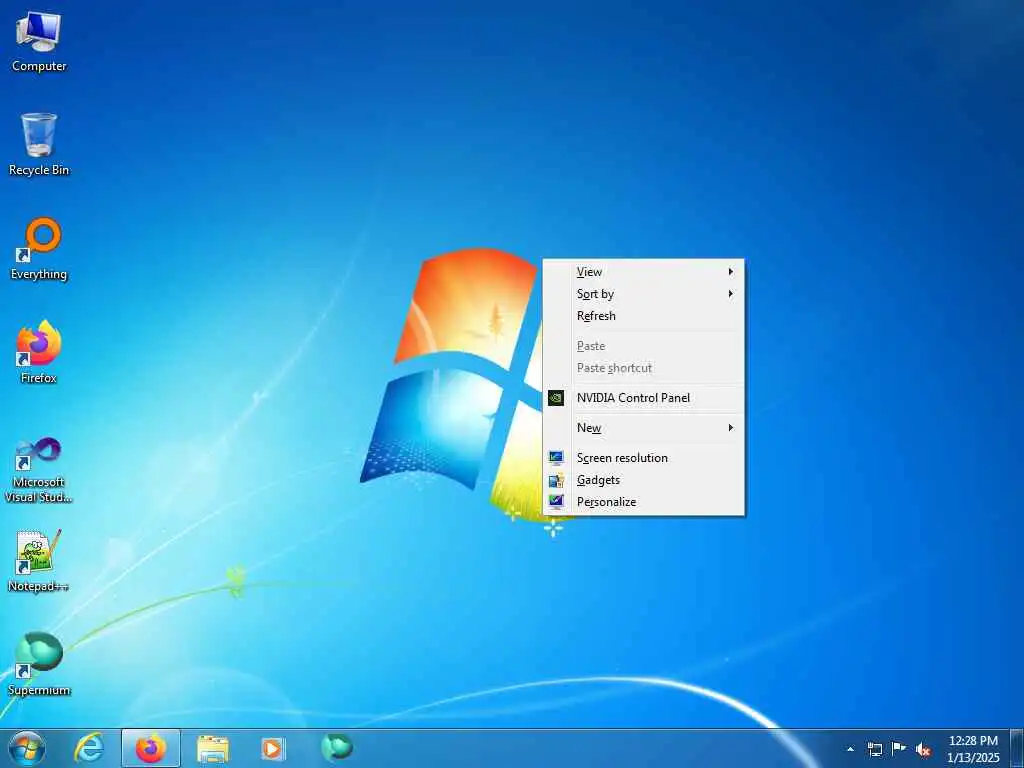Click the Personalize menu item icon
The image size is (1024, 768).
coord(556,502)
